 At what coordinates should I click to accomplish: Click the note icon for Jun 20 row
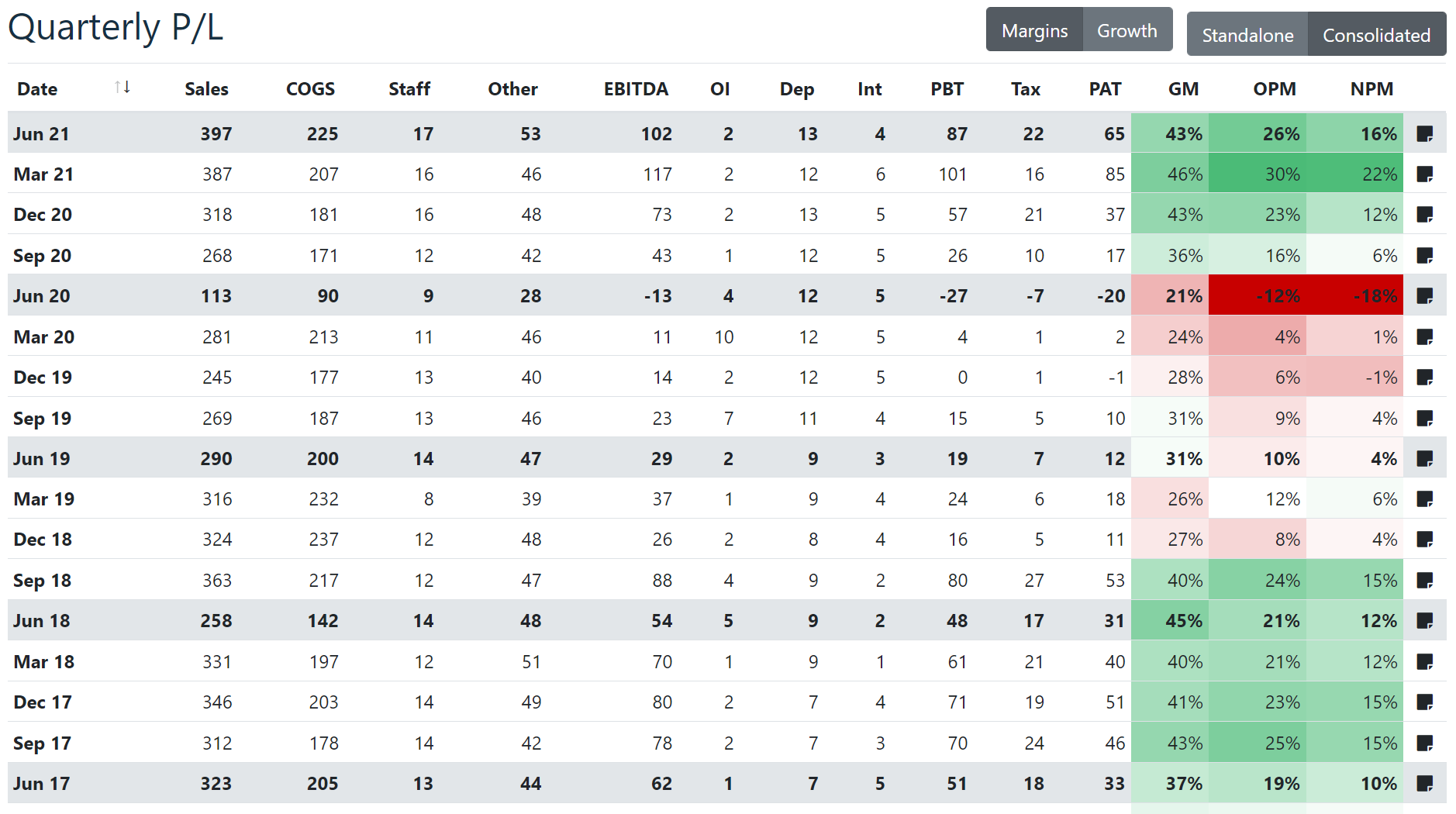[1424, 296]
